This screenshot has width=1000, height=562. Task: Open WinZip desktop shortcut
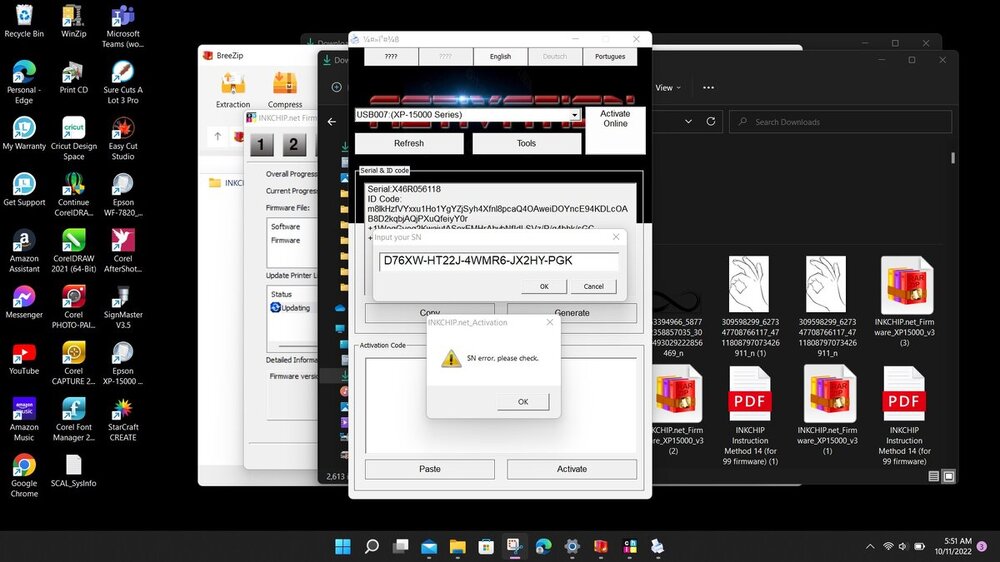click(x=73, y=20)
